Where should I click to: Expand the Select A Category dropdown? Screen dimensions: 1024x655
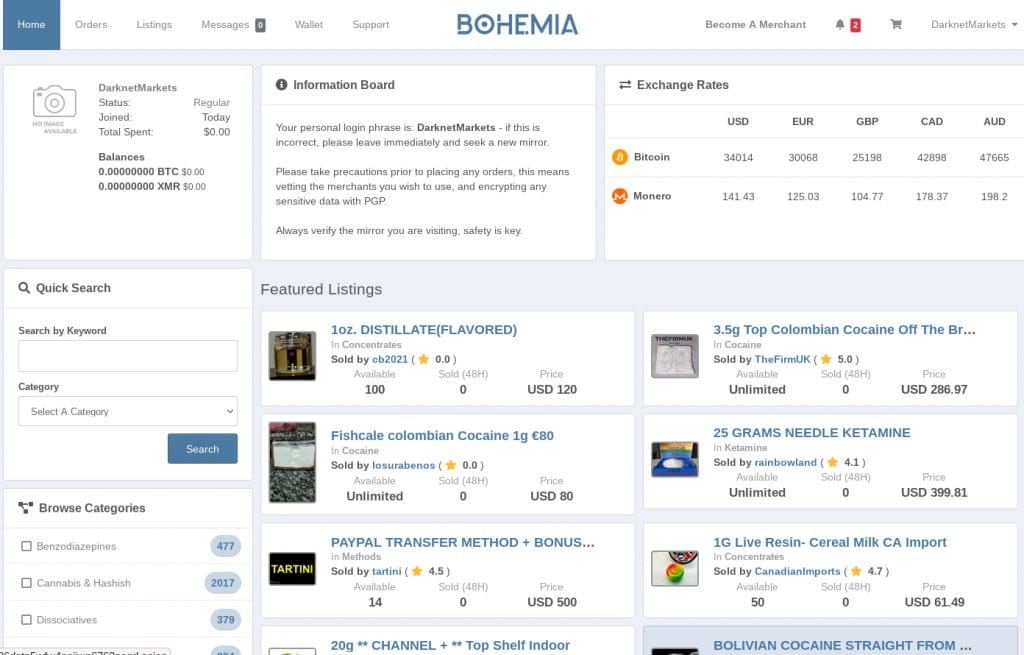coord(128,411)
